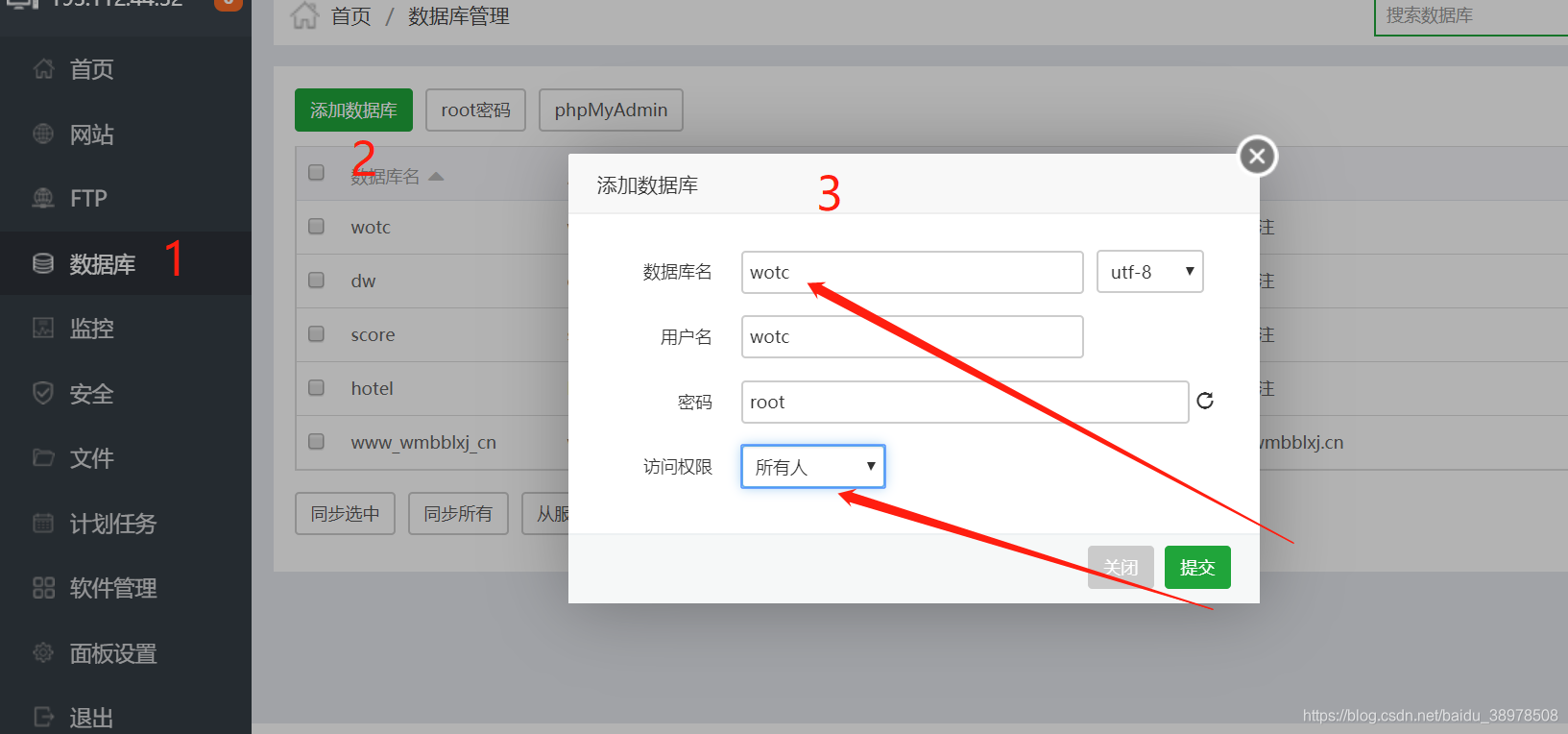Click the home icon in breadcrumb
Viewport: 1568px width, 734px height.
pos(304,15)
